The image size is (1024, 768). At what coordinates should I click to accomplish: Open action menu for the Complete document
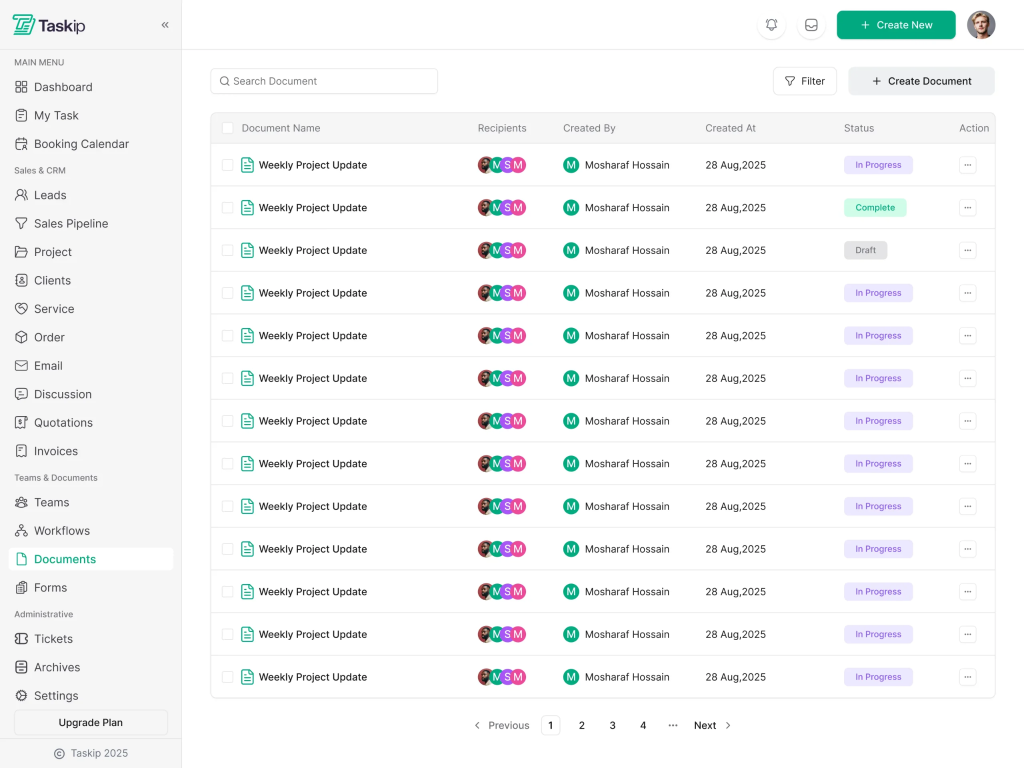[967, 208]
